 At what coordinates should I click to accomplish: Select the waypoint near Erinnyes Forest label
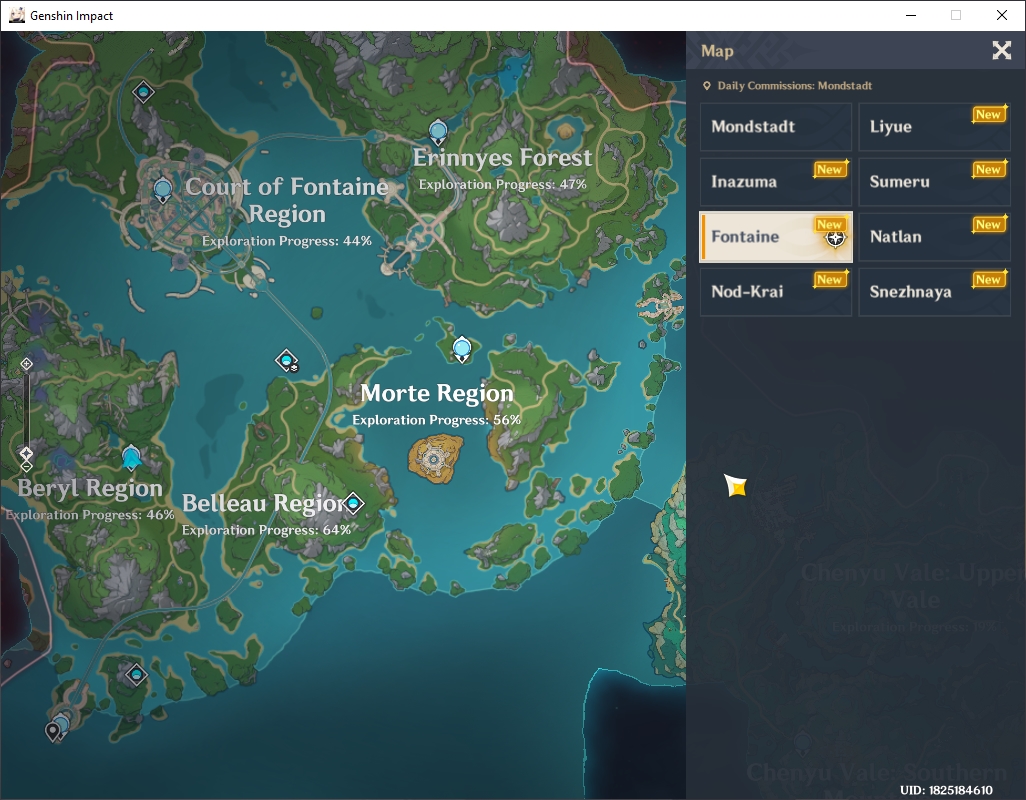pyautogui.click(x=438, y=131)
